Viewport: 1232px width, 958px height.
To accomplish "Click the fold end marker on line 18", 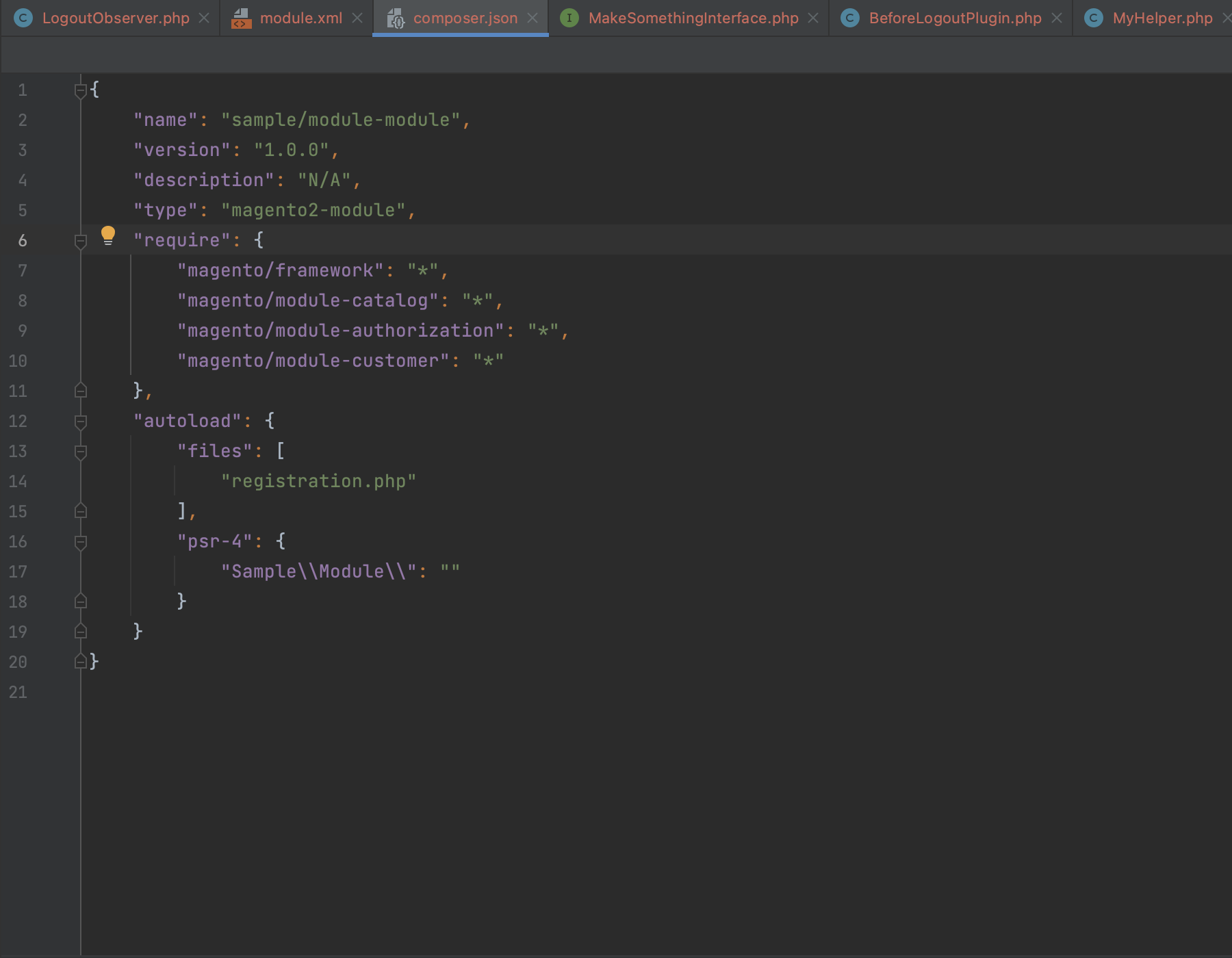I will (x=81, y=601).
